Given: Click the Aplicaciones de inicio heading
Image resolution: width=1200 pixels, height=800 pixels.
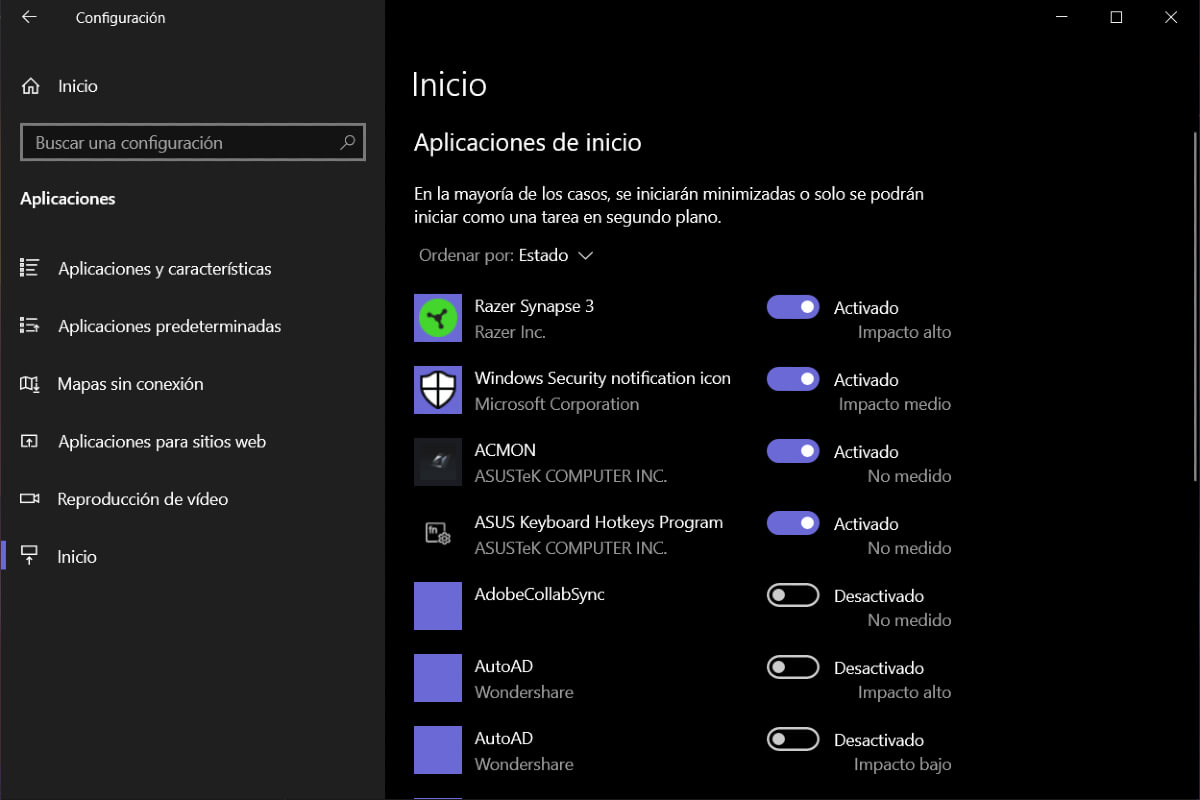Looking at the screenshot, I should pyautogui.click(x=528, y=143).
